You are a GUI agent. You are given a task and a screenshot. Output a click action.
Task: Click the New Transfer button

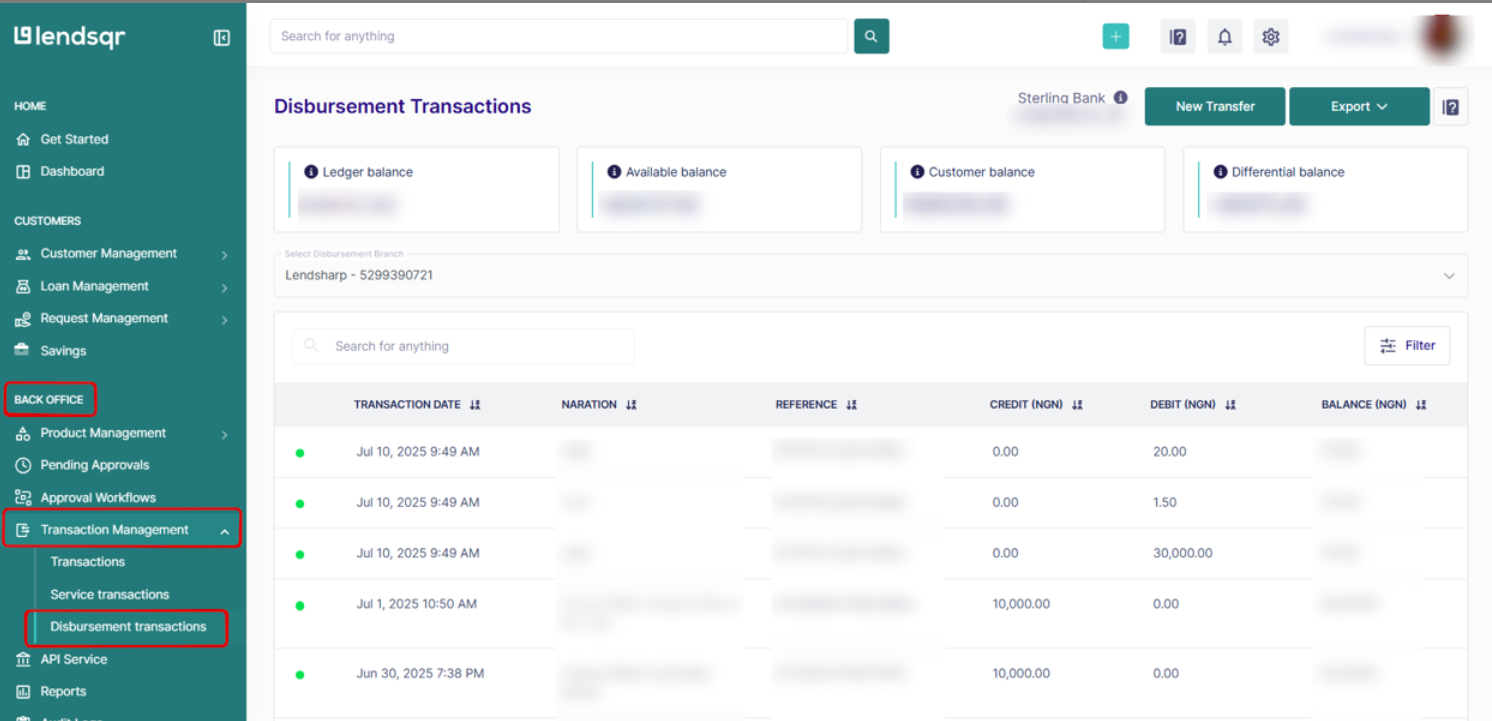pos(1214,106)
